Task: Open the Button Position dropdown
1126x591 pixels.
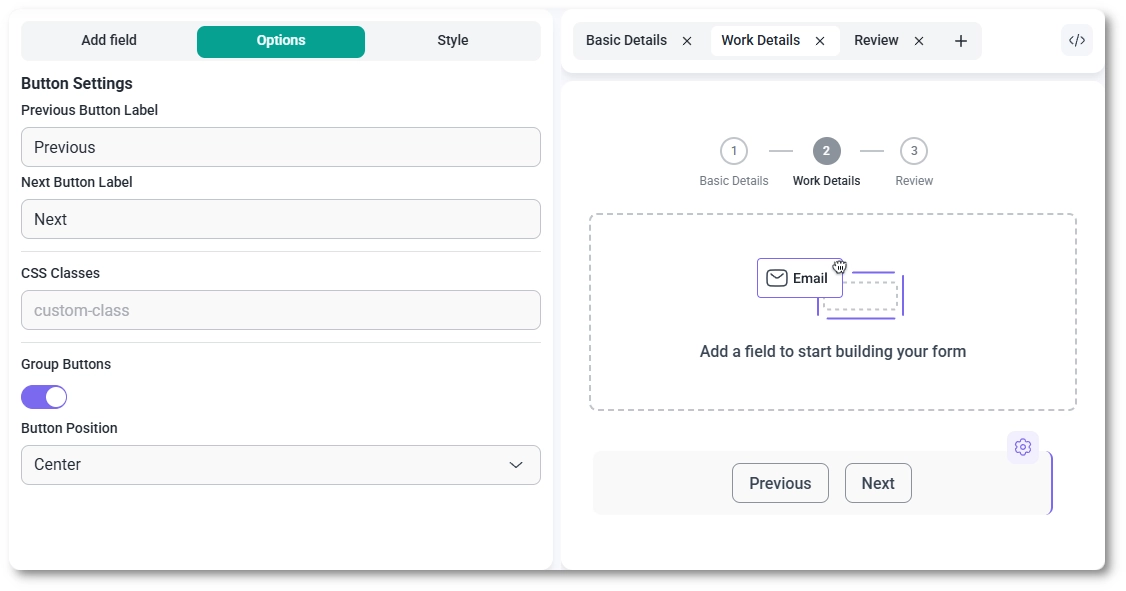Action: [x=281, y=465]
